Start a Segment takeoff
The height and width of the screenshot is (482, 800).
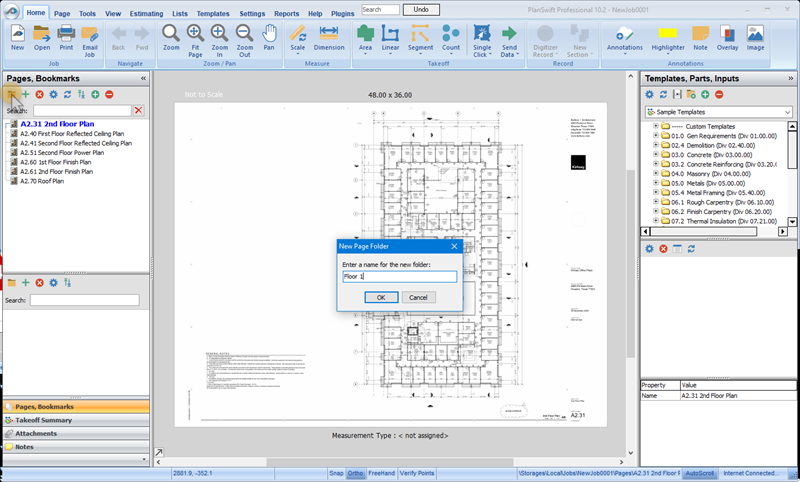[x=420, y=40]
